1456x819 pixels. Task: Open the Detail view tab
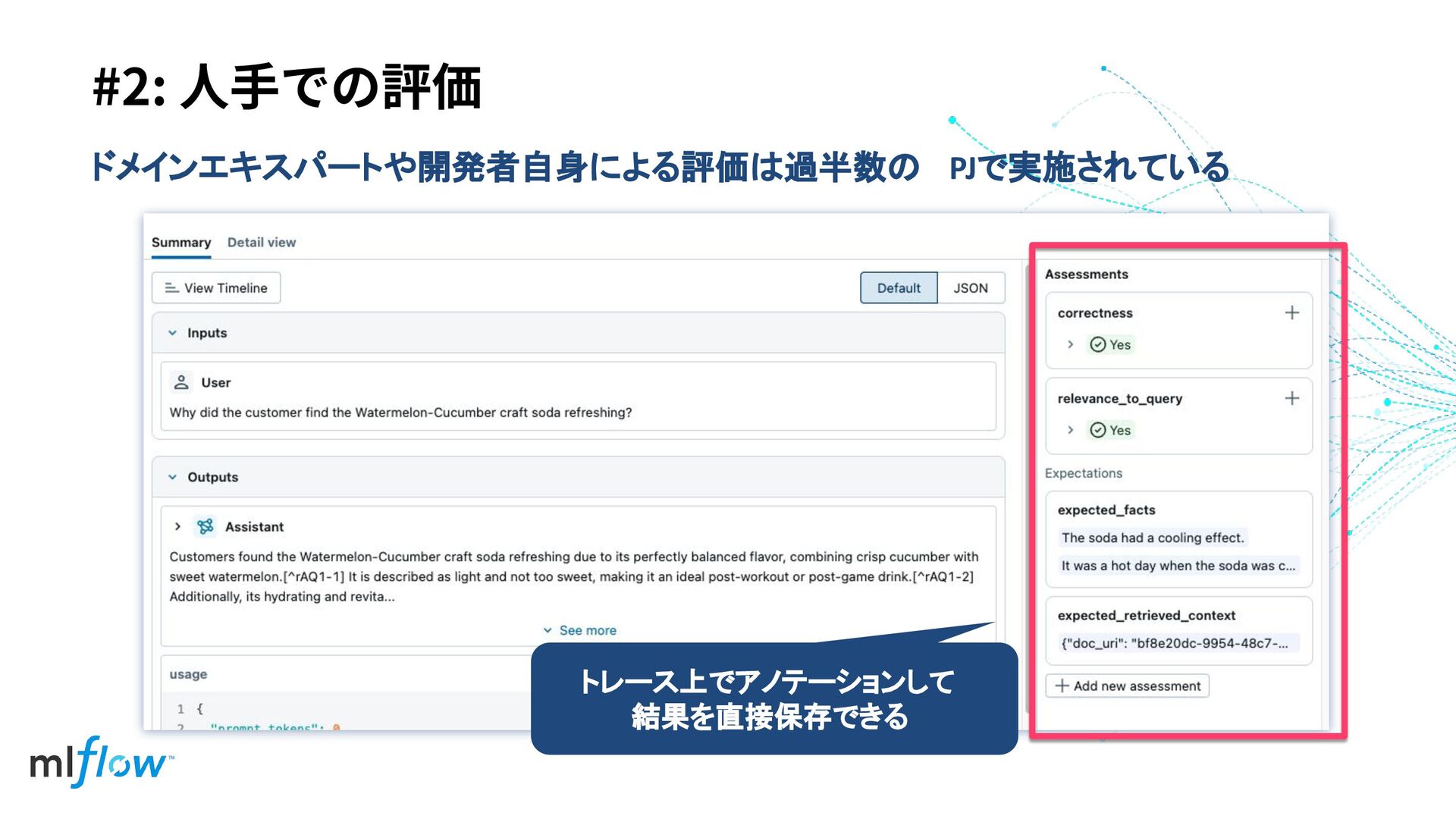click(x=261, y=243)
